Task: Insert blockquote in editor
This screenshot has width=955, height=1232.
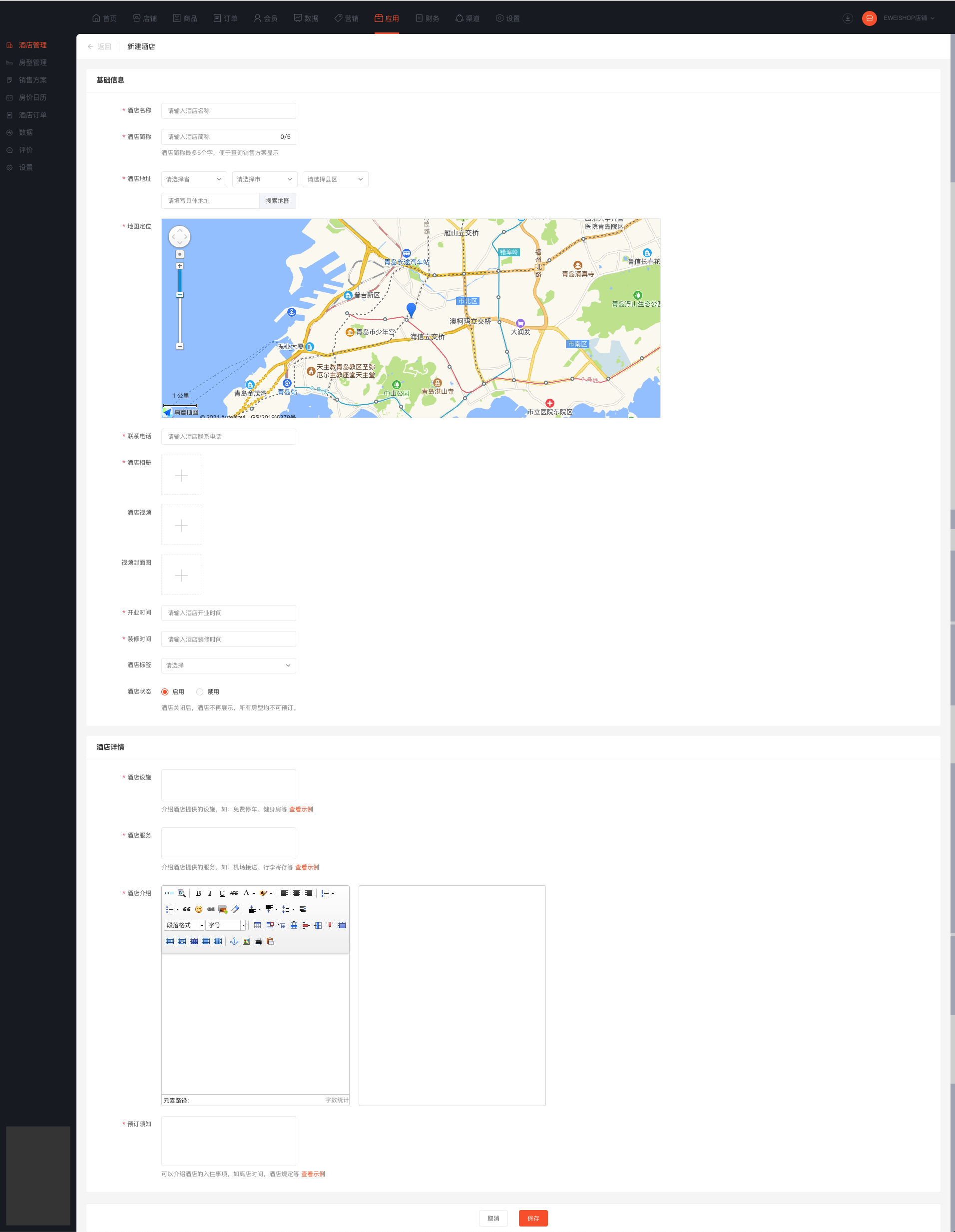Action: click(187, 909)
